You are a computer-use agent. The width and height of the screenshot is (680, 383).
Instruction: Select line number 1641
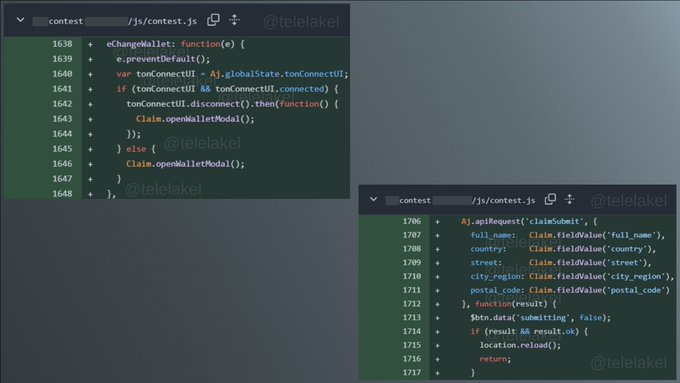pyautogui.click(x=62, y=89)
